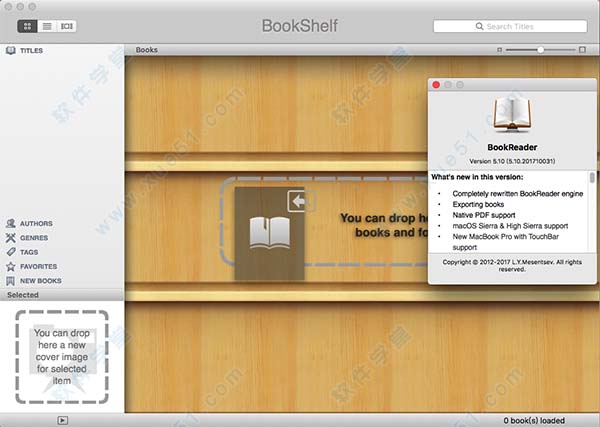Open the Genres section
The width and height of the screenshot is (600, 427).
[x=34, y=238]
